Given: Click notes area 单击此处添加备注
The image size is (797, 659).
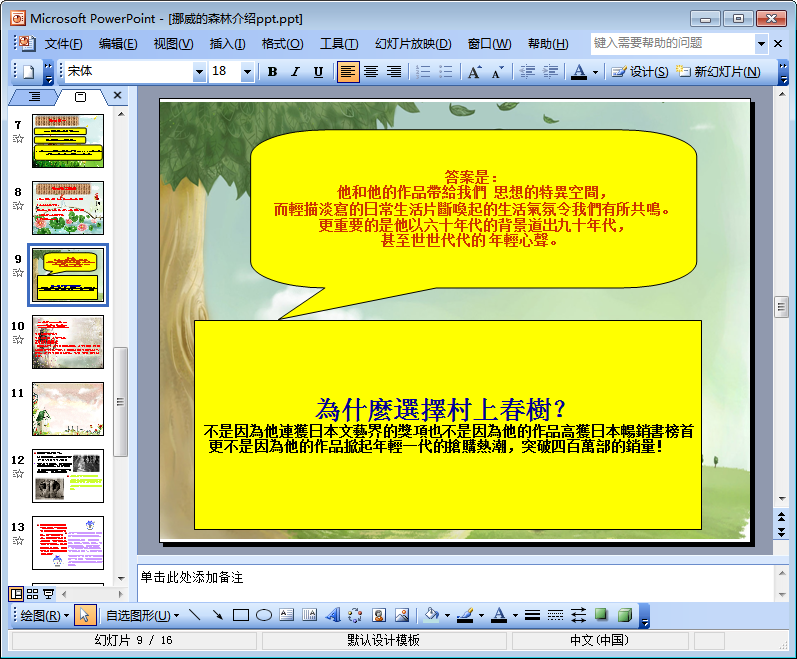Looking at the screenshot, I should coord(455,582).
